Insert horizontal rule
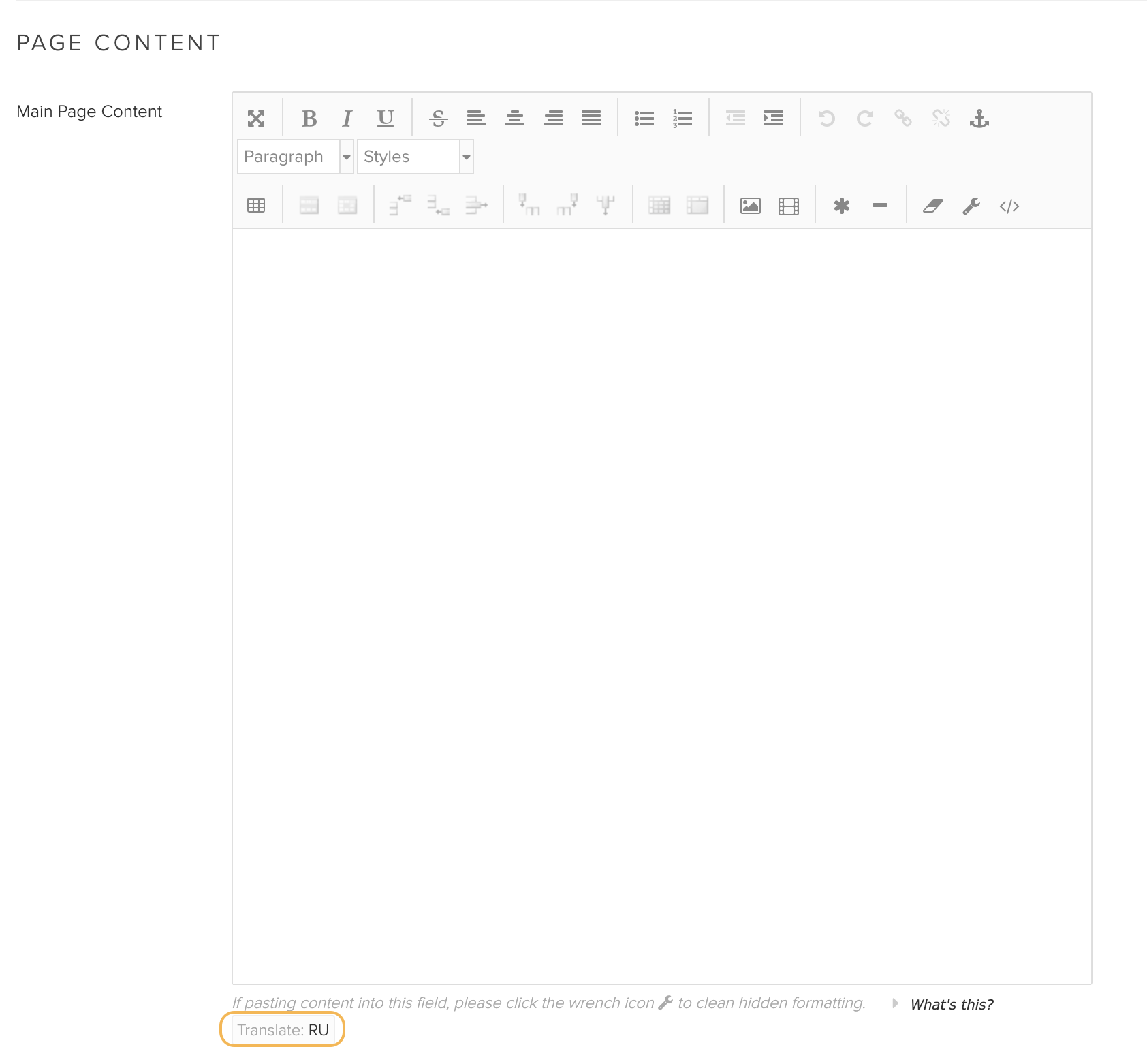Image resolution: width=1147 pixels, height=1064 pixels. coord(880,206)
